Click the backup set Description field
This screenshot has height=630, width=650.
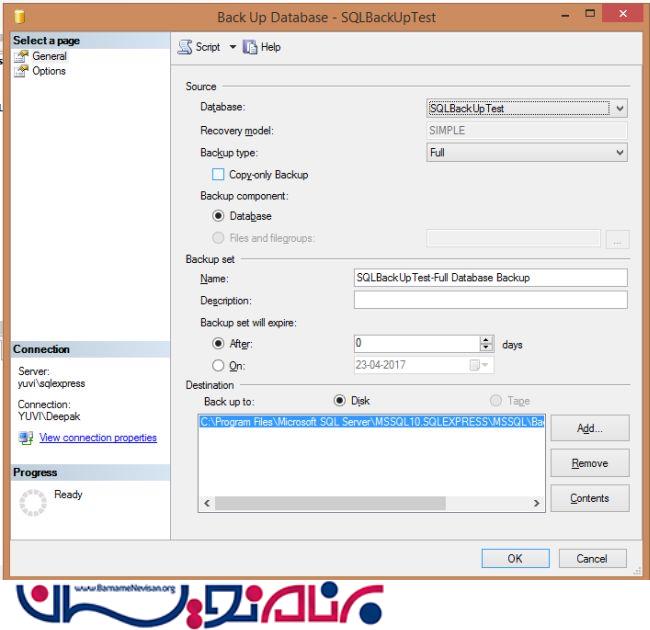[x=490, y=300]
